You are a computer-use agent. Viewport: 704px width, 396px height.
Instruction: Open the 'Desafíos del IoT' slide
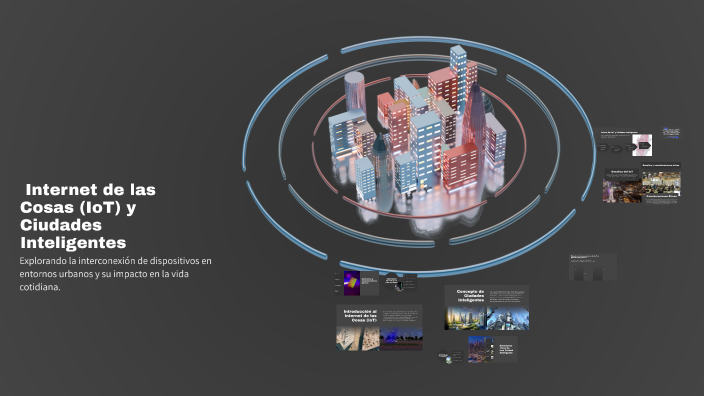tap(622, 186)
